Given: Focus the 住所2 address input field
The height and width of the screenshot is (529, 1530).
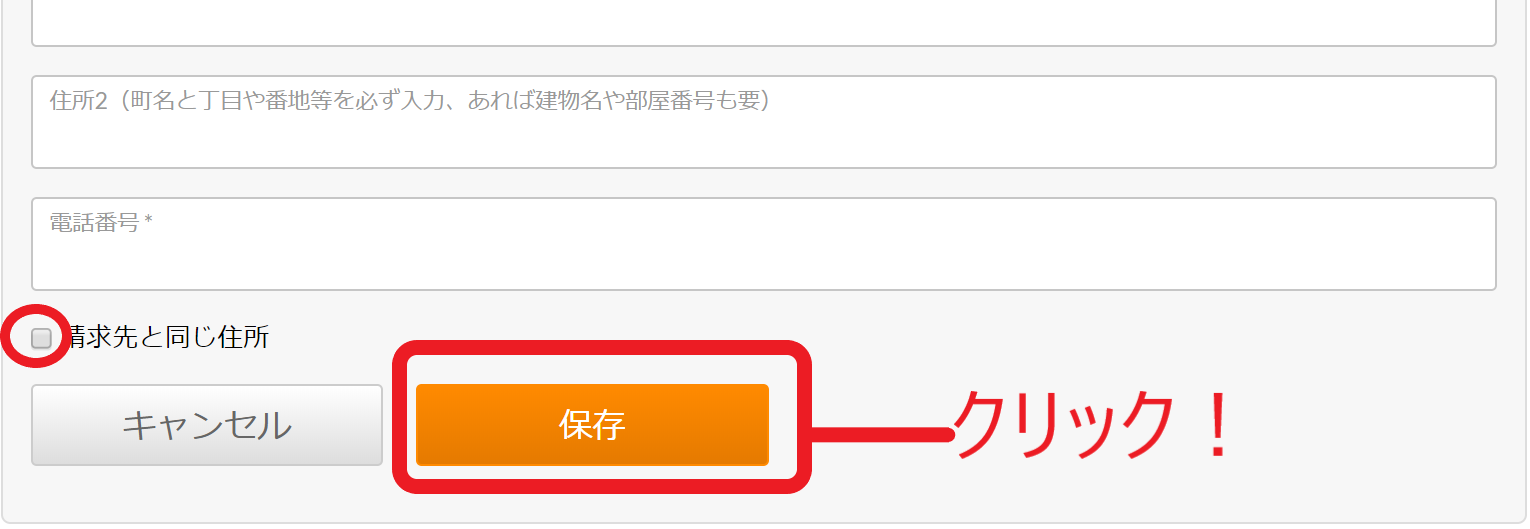Looking at the screenshot, I should click(764, 122).
